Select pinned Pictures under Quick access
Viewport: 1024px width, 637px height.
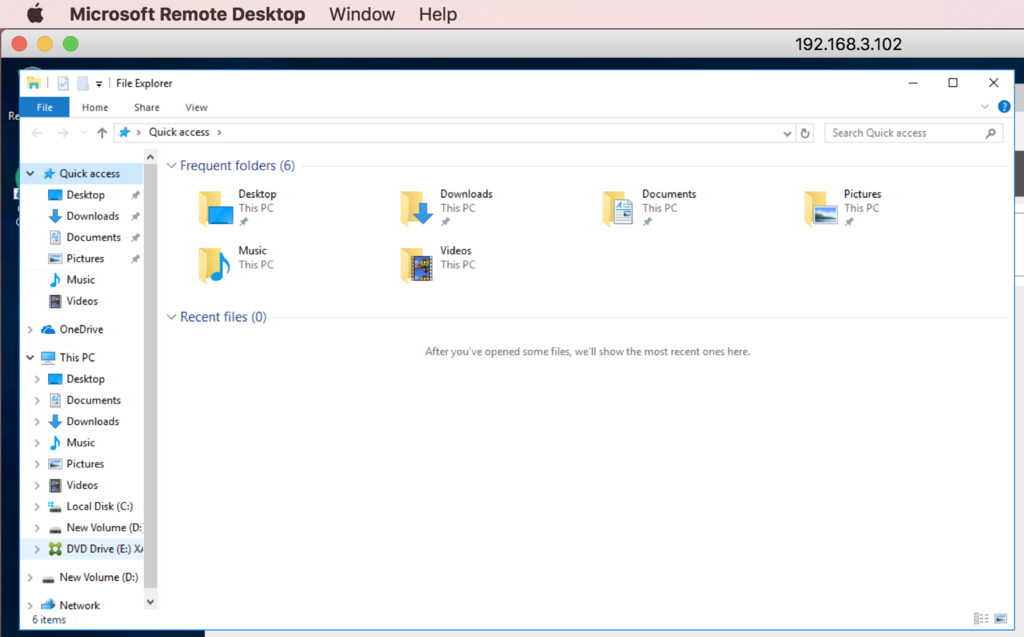point(85,258)
